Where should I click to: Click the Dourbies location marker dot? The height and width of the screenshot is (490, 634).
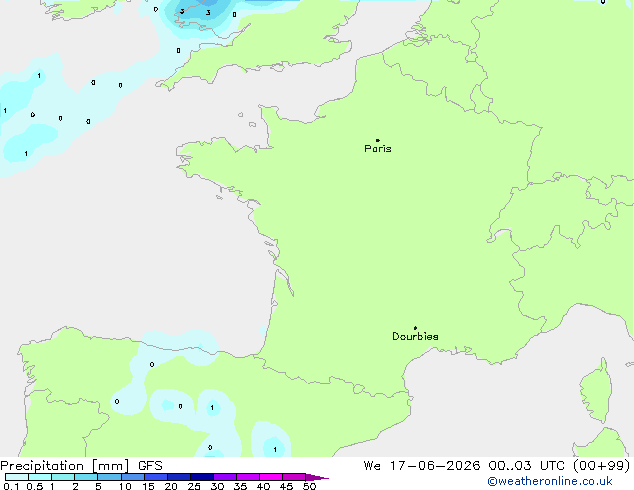415,328
